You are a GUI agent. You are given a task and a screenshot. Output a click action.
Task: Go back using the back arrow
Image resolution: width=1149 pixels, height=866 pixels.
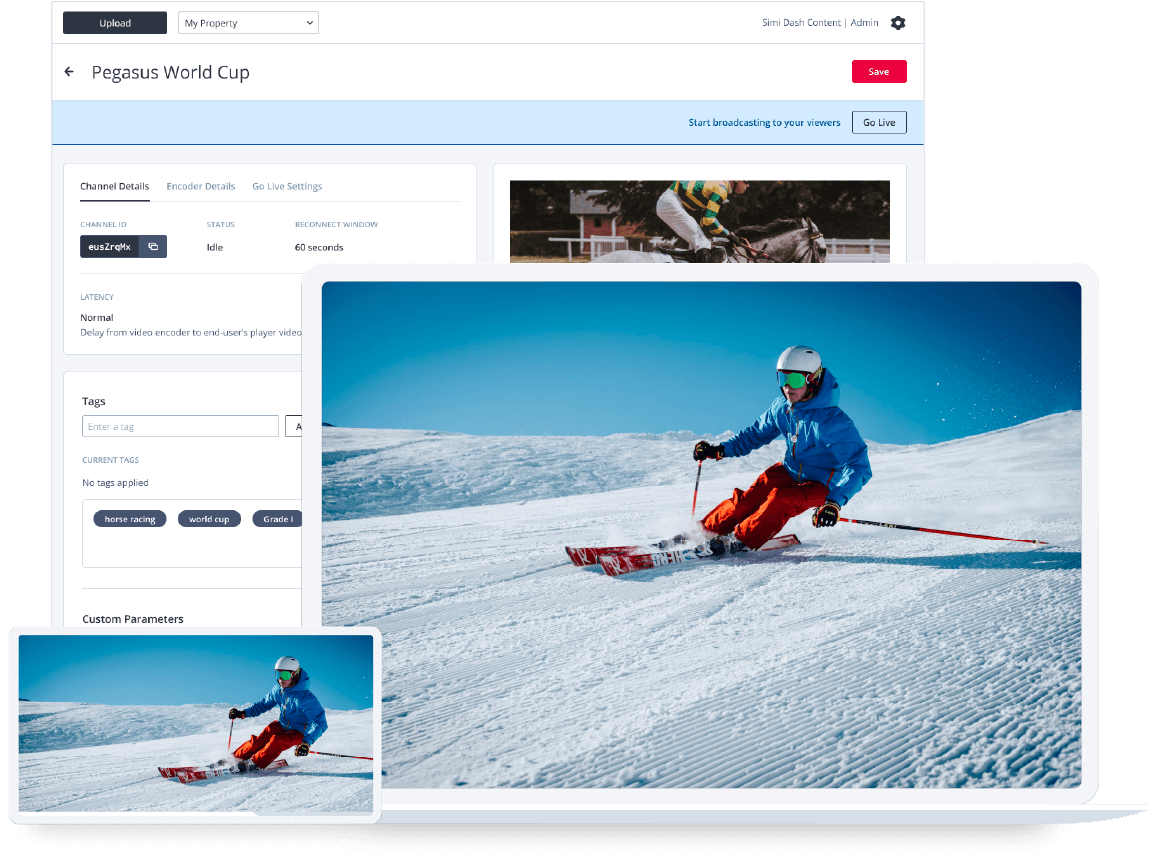pos(67,71)
